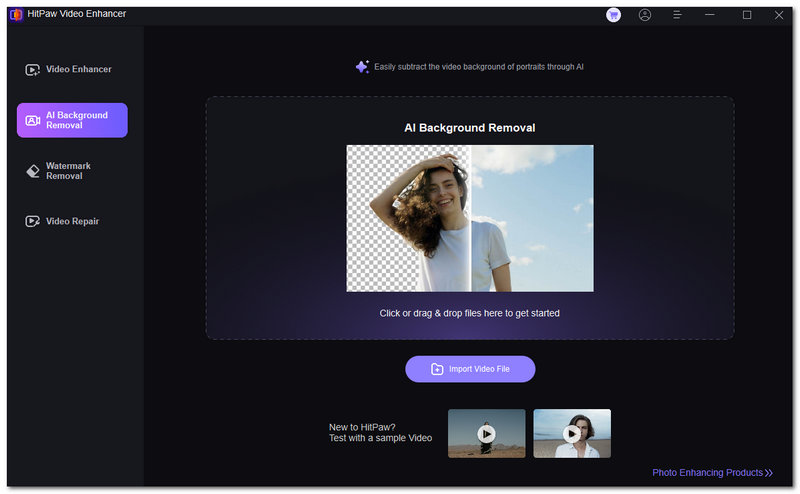This screenshot has height=494, width=800.
Task: Close the HitPaw Video Enhancer window
Action: coord(779,15)
